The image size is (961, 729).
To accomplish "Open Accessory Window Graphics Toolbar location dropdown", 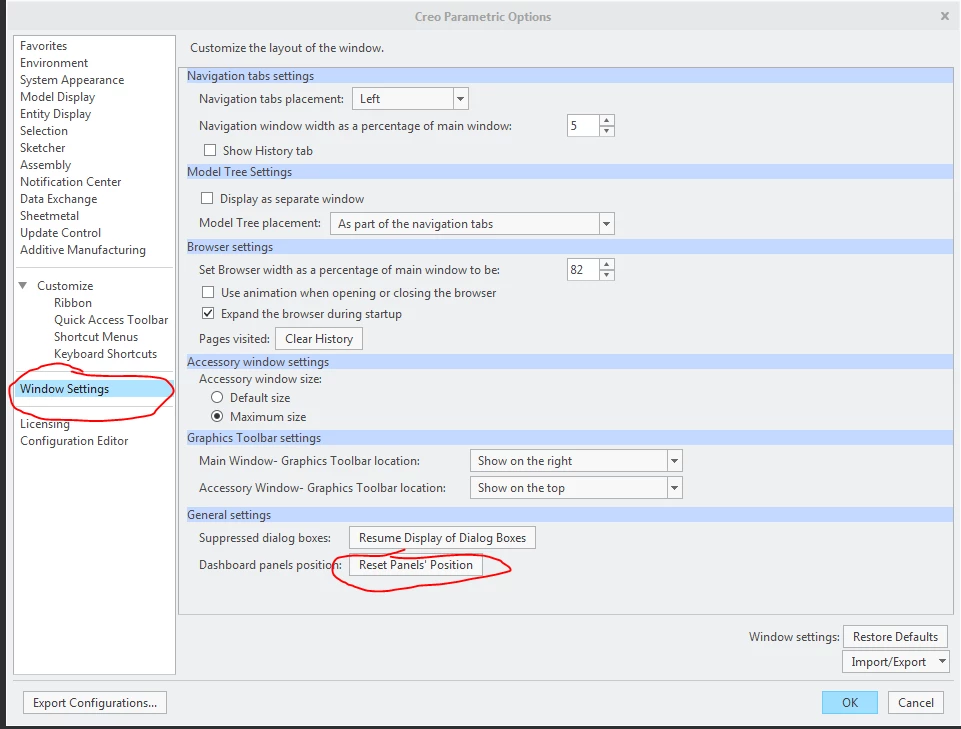I will 674,488.
